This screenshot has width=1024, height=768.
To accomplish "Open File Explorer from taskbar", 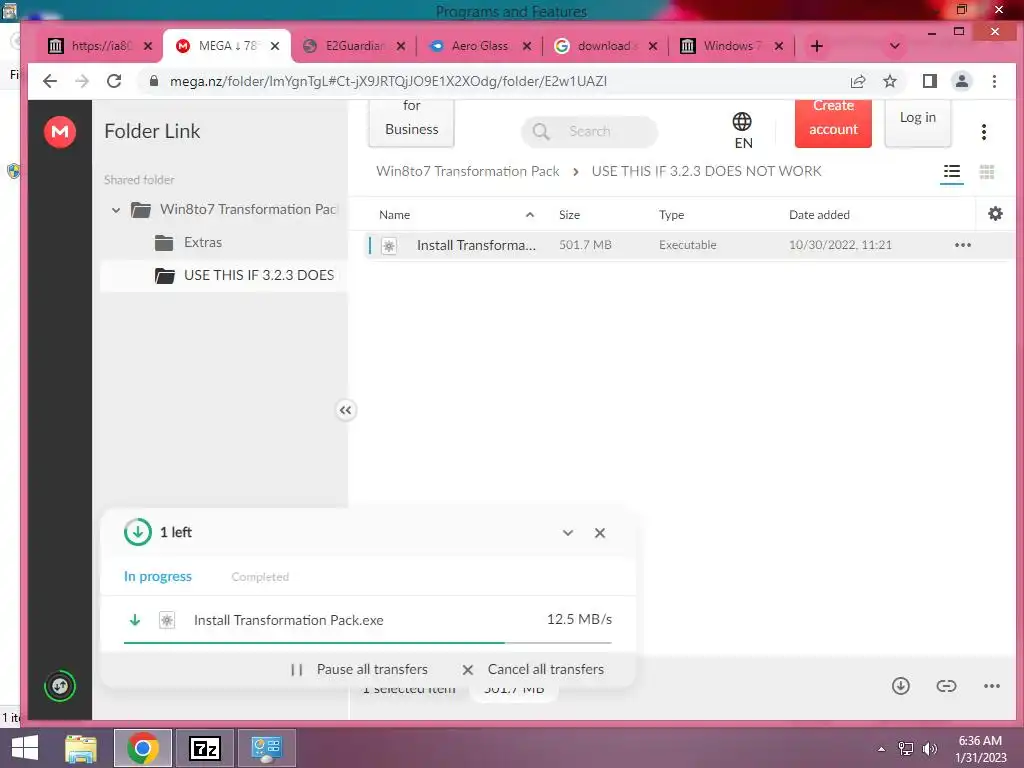I will (81, 748).
